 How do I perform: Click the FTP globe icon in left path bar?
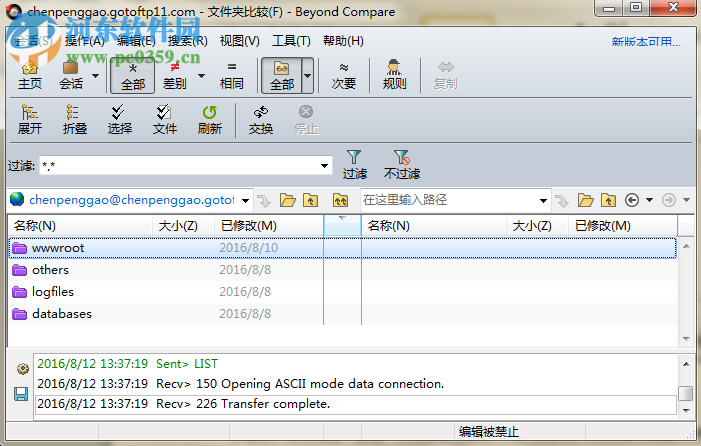17,199
